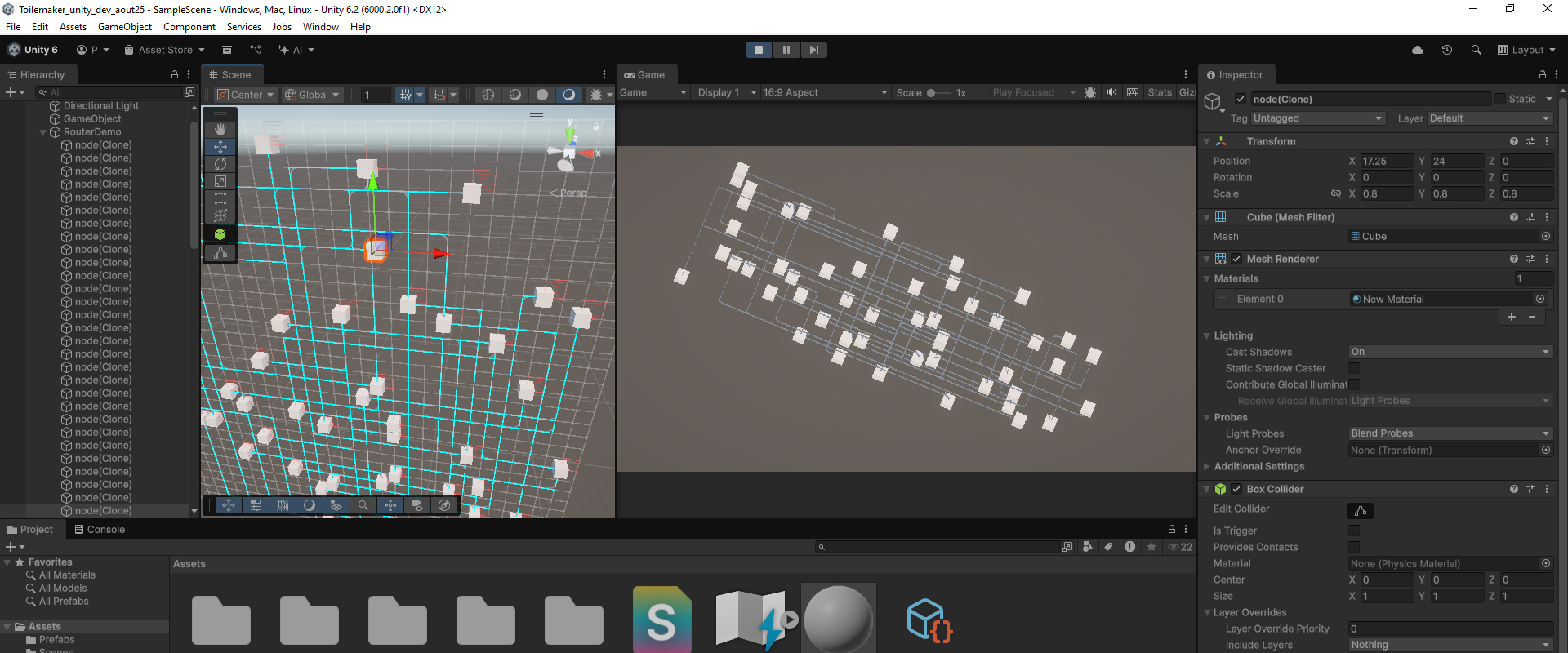Click Edit Collider button icon
The width and height of the screenshot is (1568, 653).
click(x=1361, y=511)
